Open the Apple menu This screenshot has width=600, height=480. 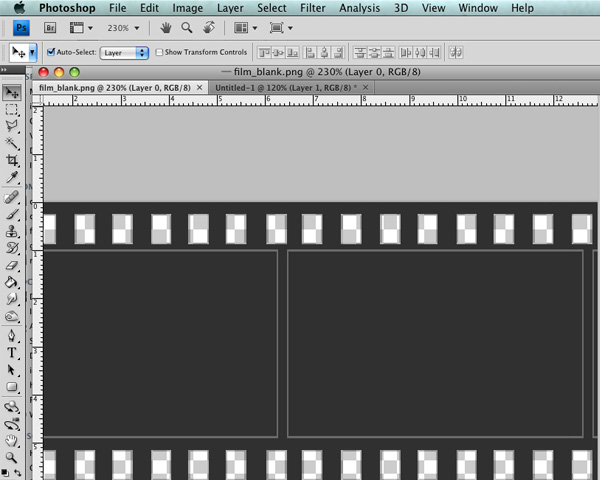(17, 8)
